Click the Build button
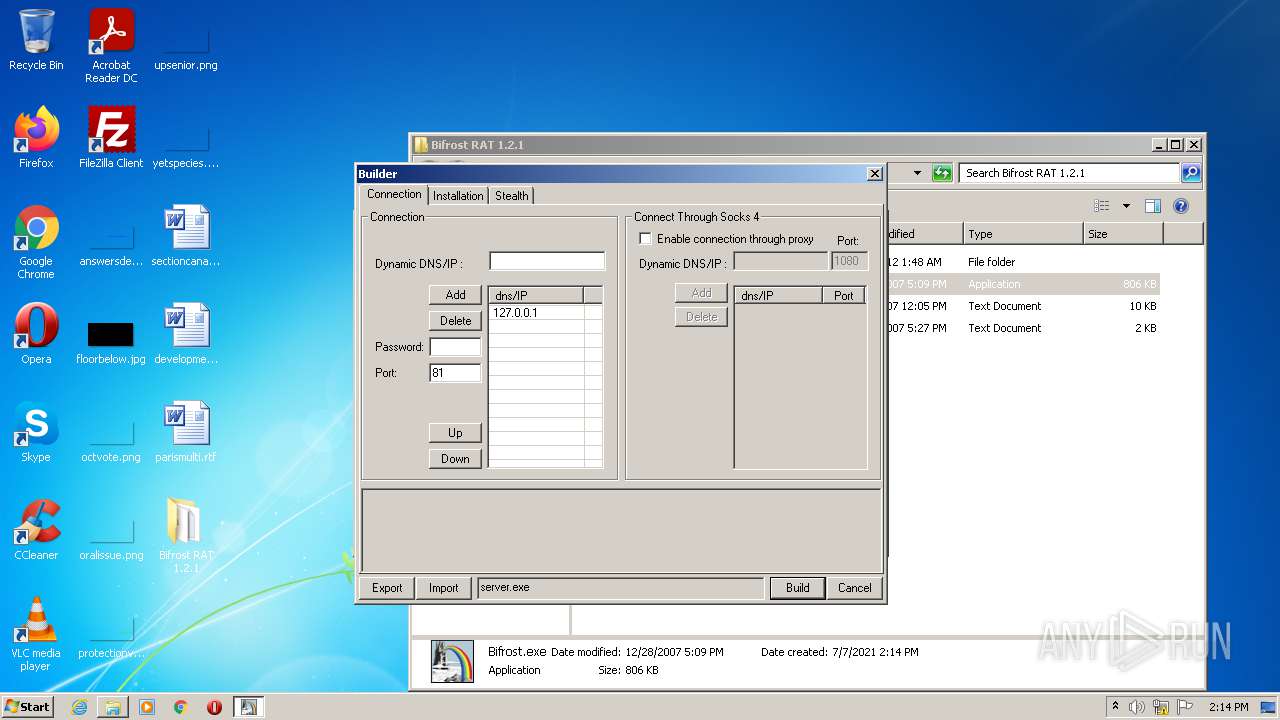 [x=797, y=587]
